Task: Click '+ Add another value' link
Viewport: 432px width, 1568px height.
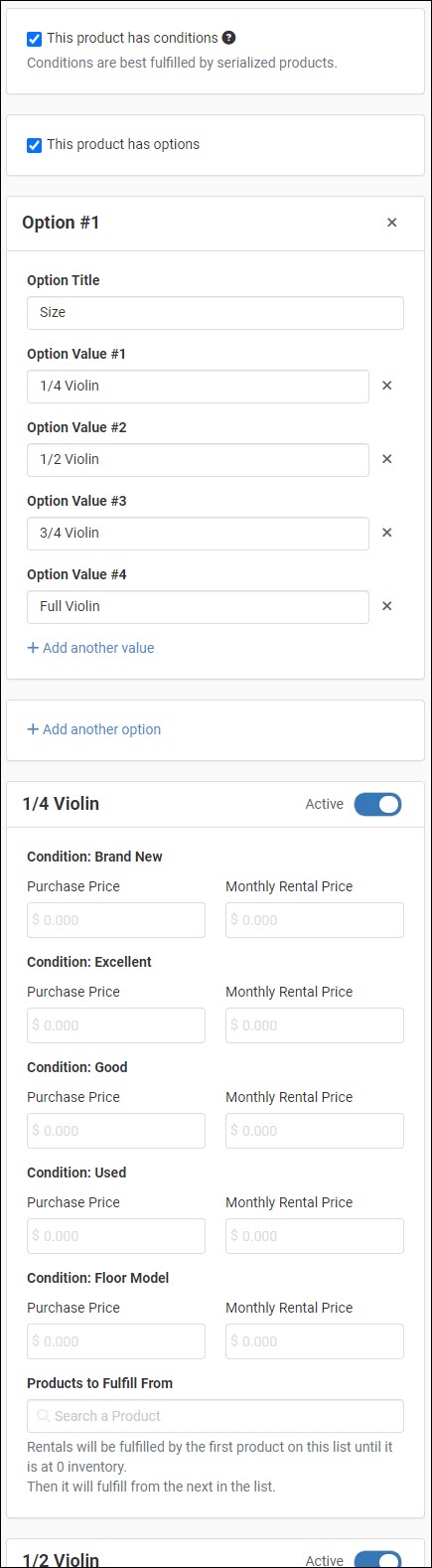Action: pos(90,648)
